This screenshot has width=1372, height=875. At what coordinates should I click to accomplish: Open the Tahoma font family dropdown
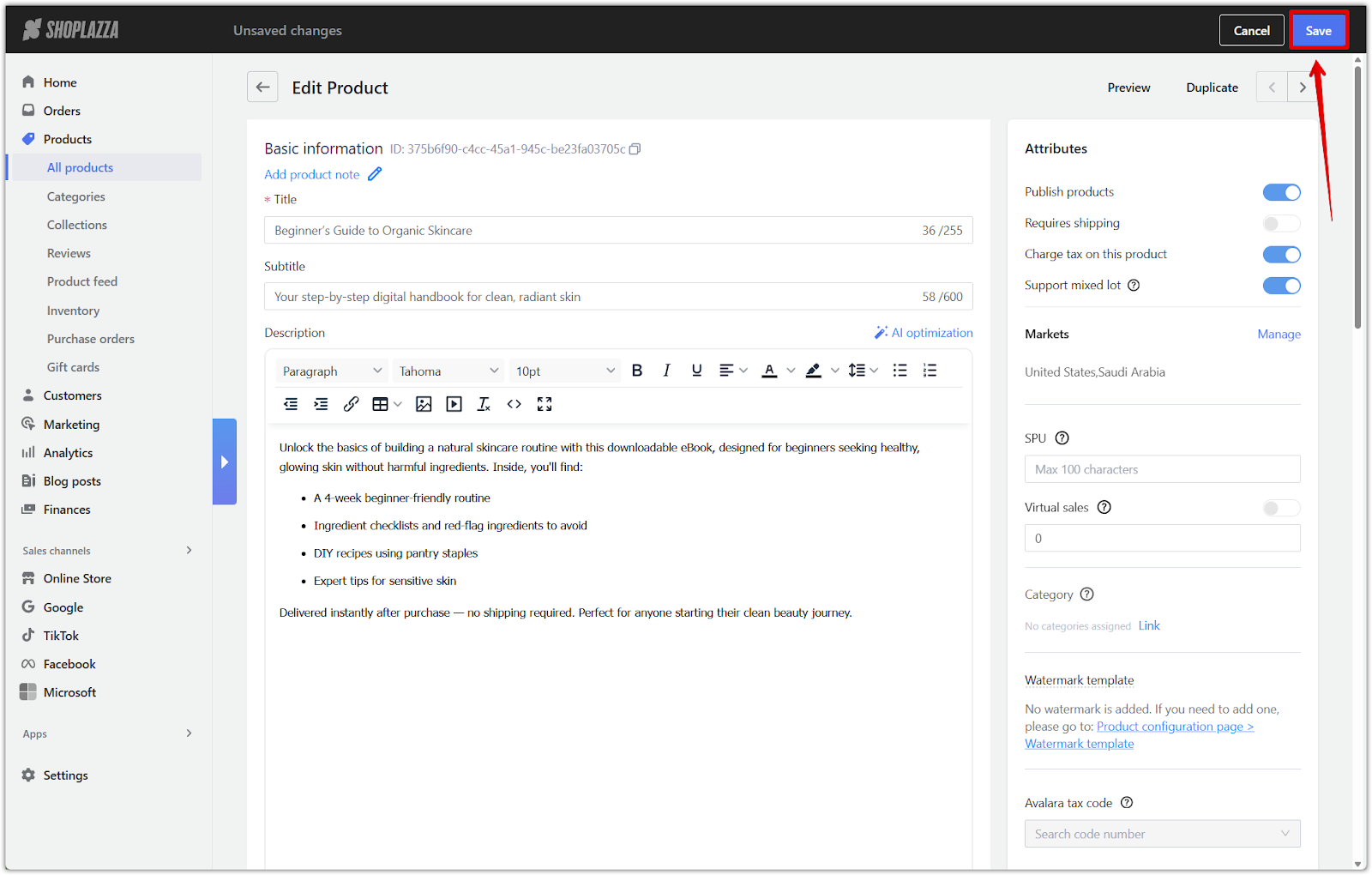point(448,371)
